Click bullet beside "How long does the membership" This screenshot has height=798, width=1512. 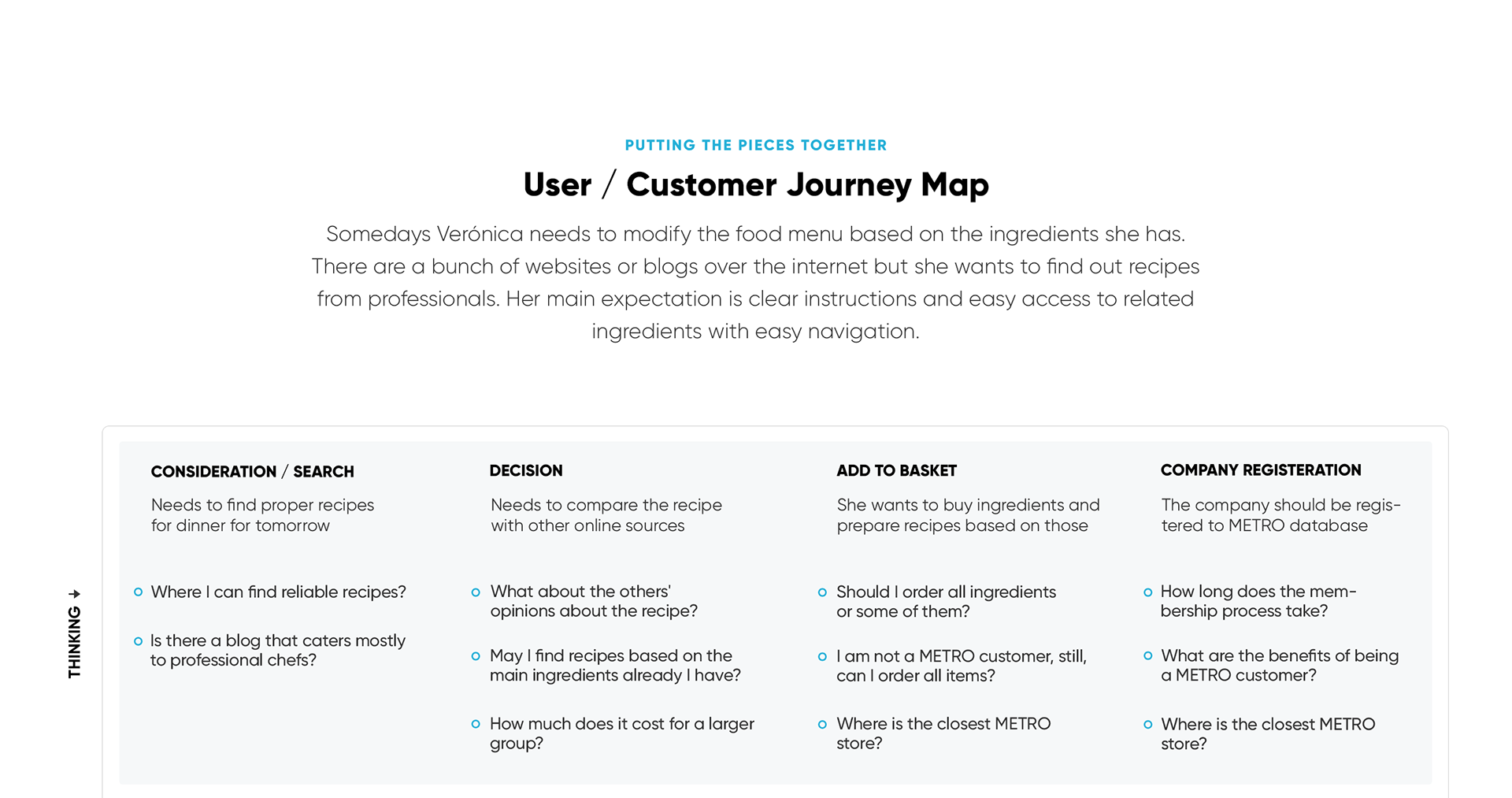point(1147,592)
